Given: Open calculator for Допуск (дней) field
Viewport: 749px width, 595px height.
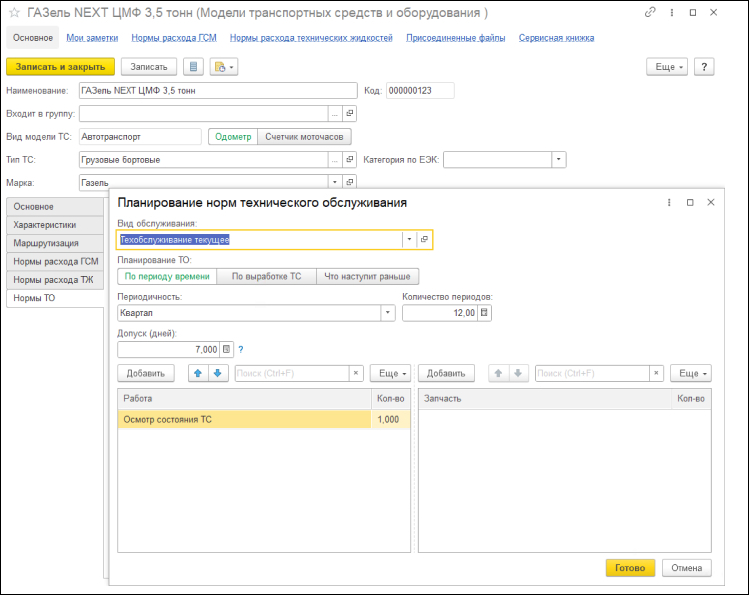Looking at the screenshot, I should tap(226, 349).
